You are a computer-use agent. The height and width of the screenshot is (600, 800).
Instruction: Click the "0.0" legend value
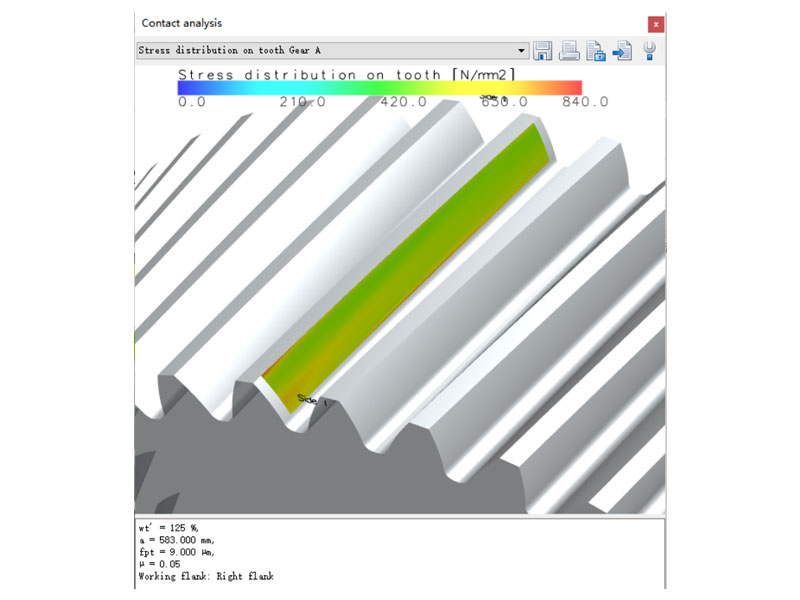(192, 102)
